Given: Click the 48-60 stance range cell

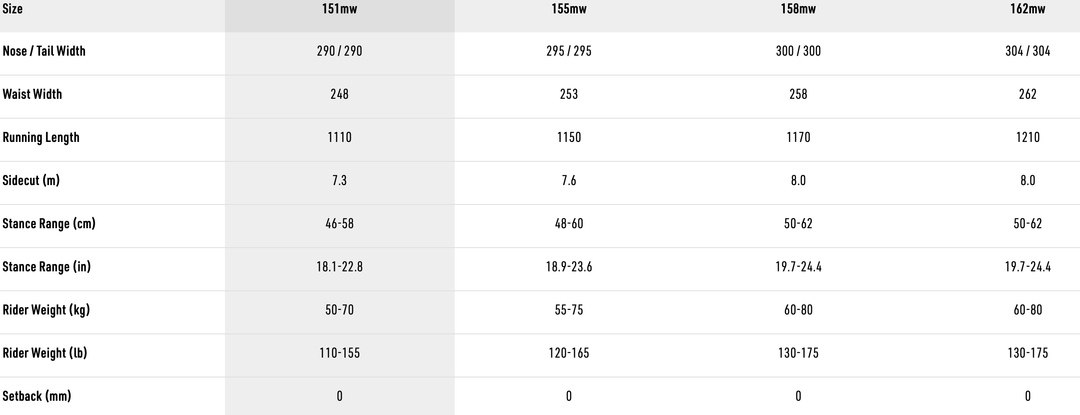Looking at the screenshot, I should (x=569, y=224).
